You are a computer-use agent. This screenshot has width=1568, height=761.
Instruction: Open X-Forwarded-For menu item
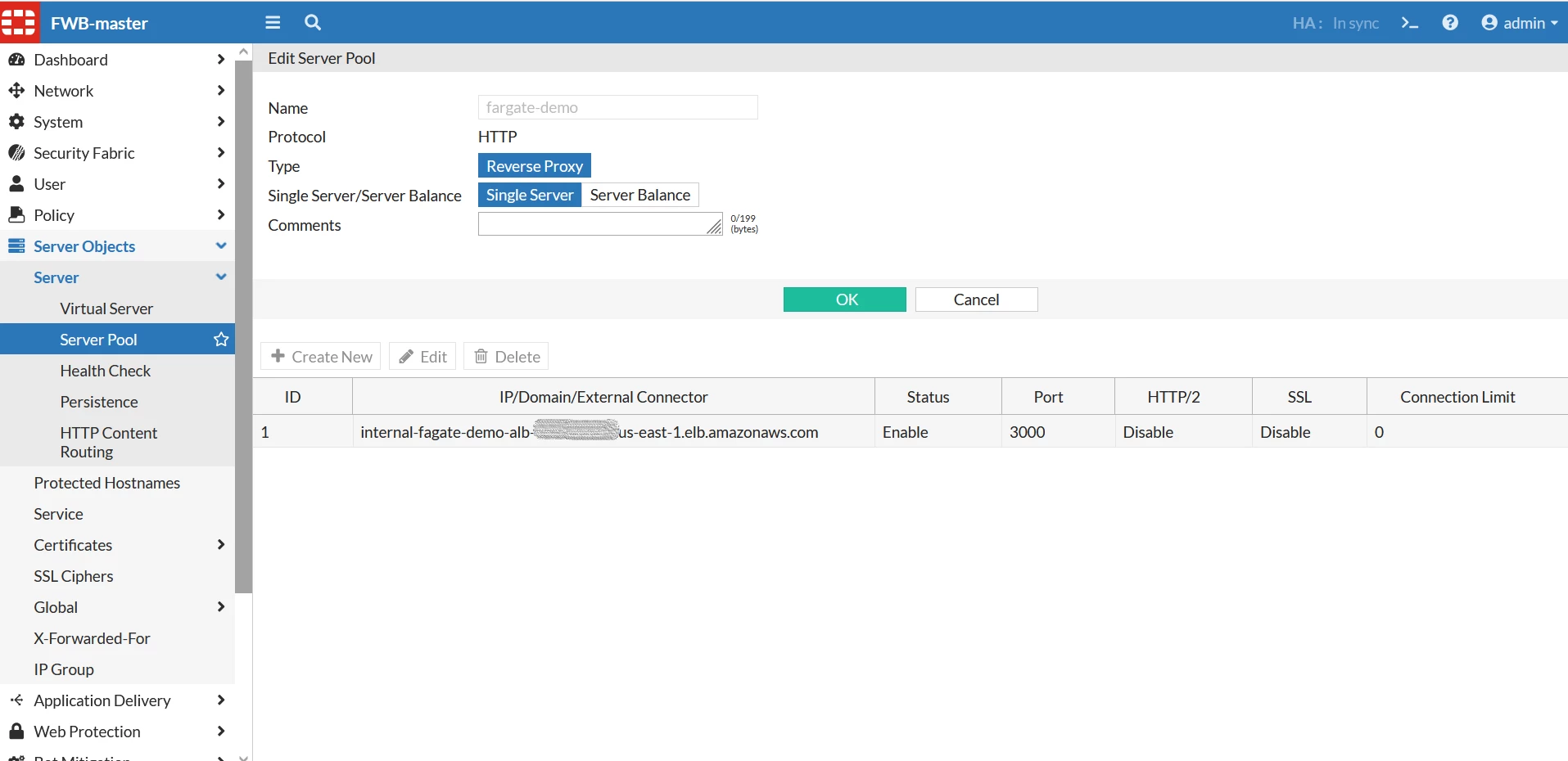tap(92, 638)
